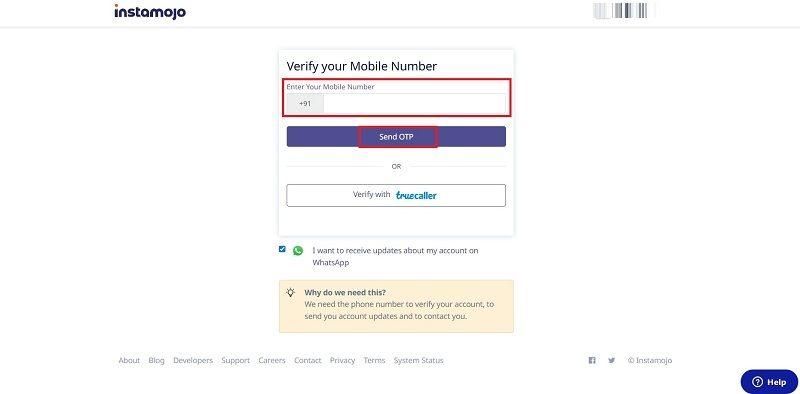Open the Twitter icon in footer

612,360
